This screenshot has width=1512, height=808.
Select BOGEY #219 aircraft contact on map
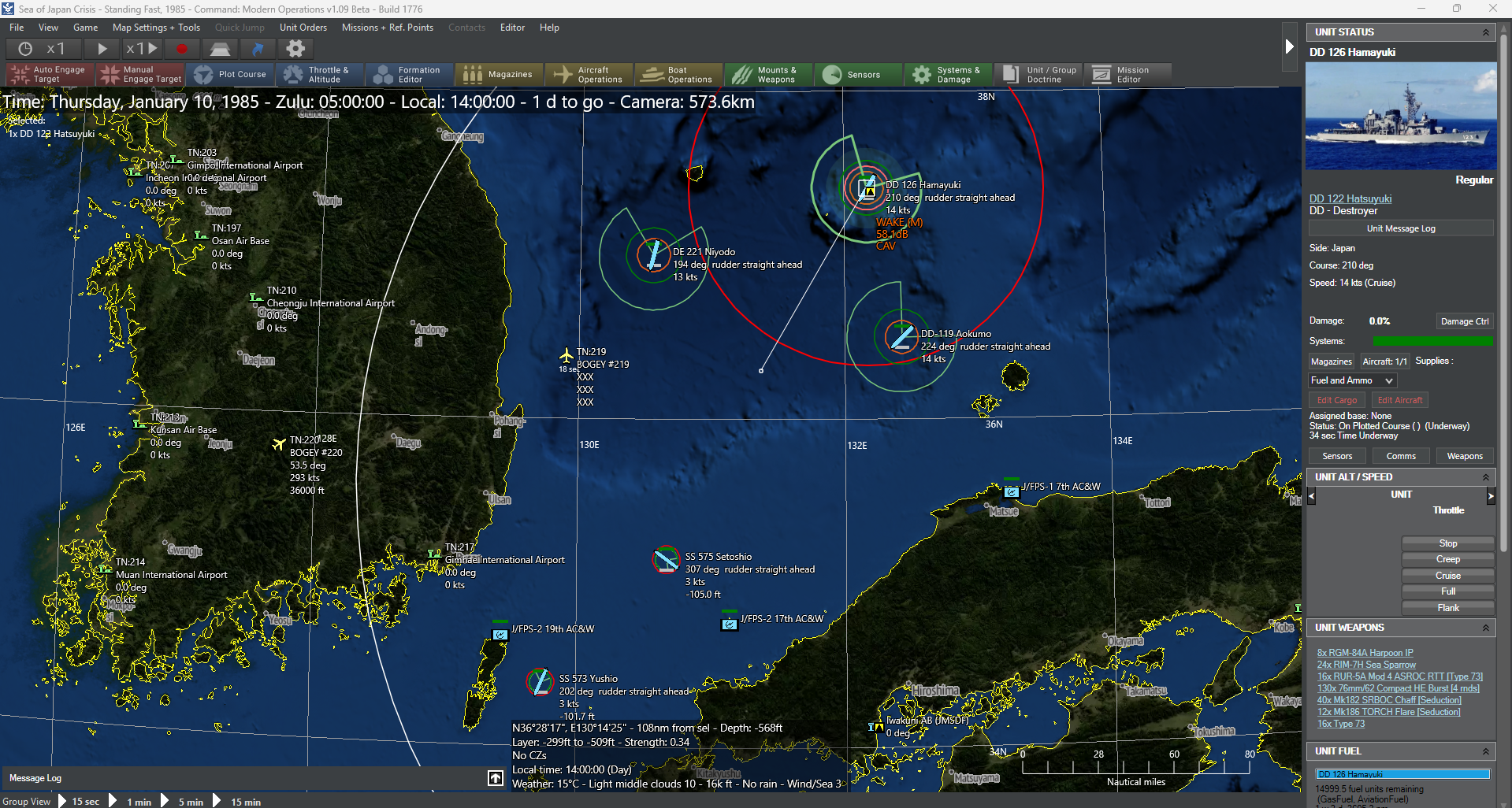click(566, 355)
